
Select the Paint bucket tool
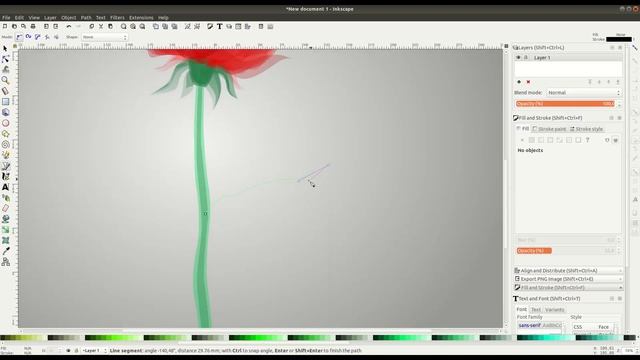click(x=5, y=219)
